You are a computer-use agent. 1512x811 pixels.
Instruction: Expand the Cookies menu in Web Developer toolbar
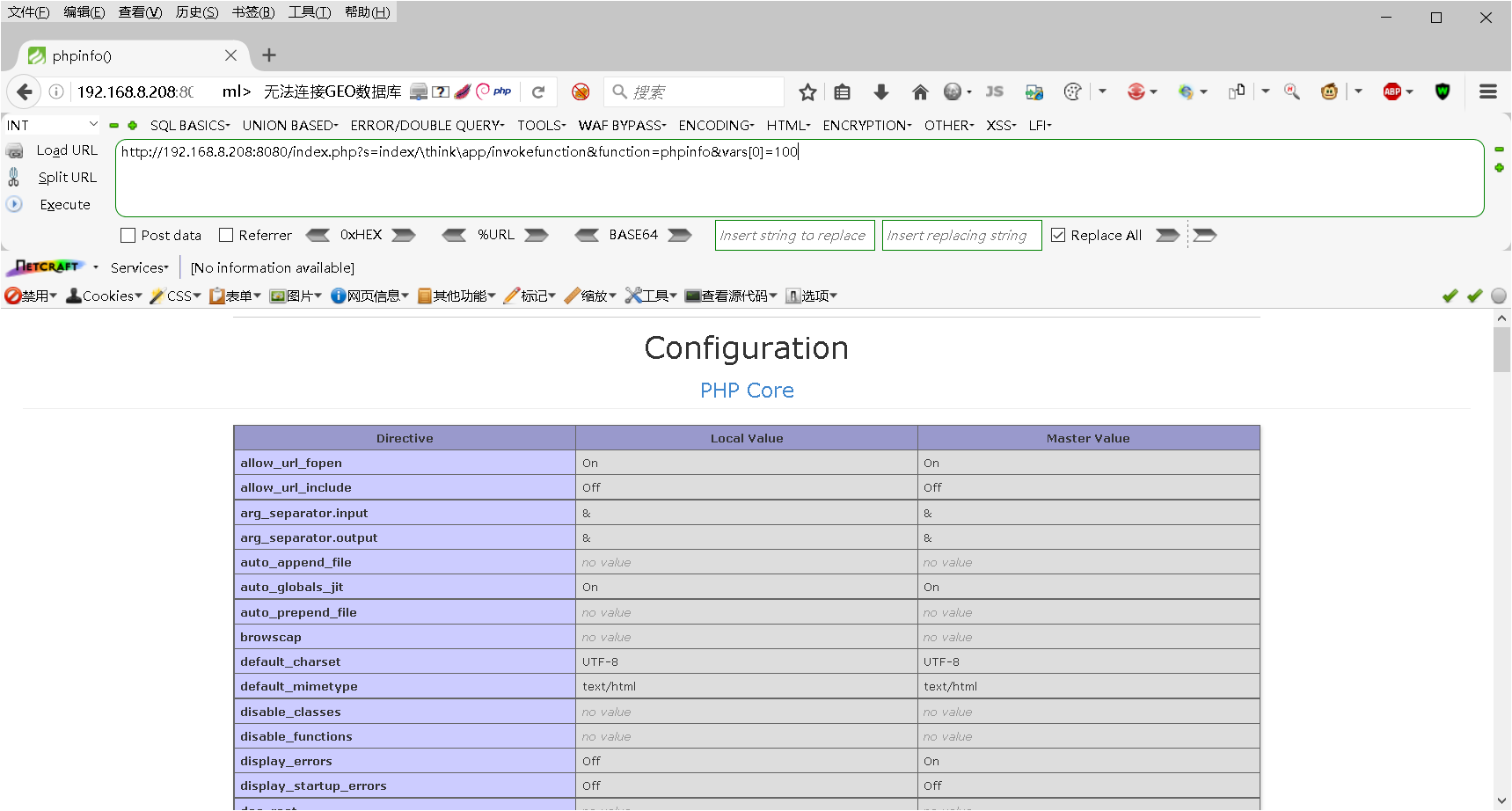point(103,296)
